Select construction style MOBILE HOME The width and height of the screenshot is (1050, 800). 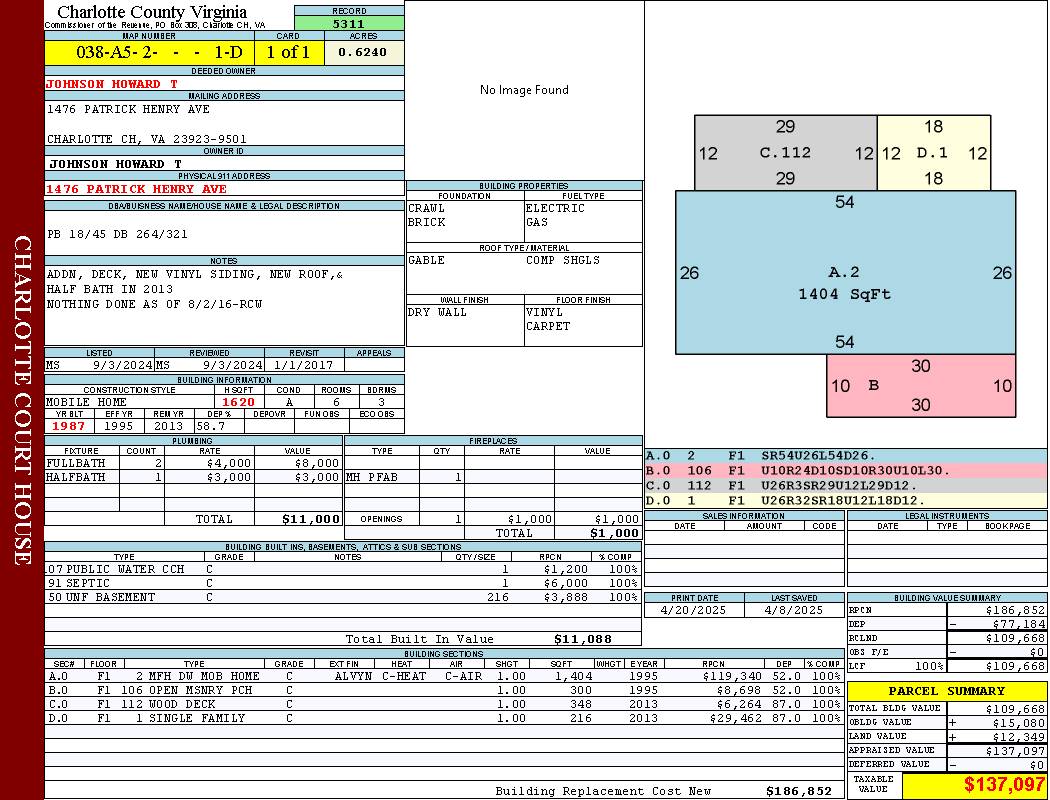point(86,402)
